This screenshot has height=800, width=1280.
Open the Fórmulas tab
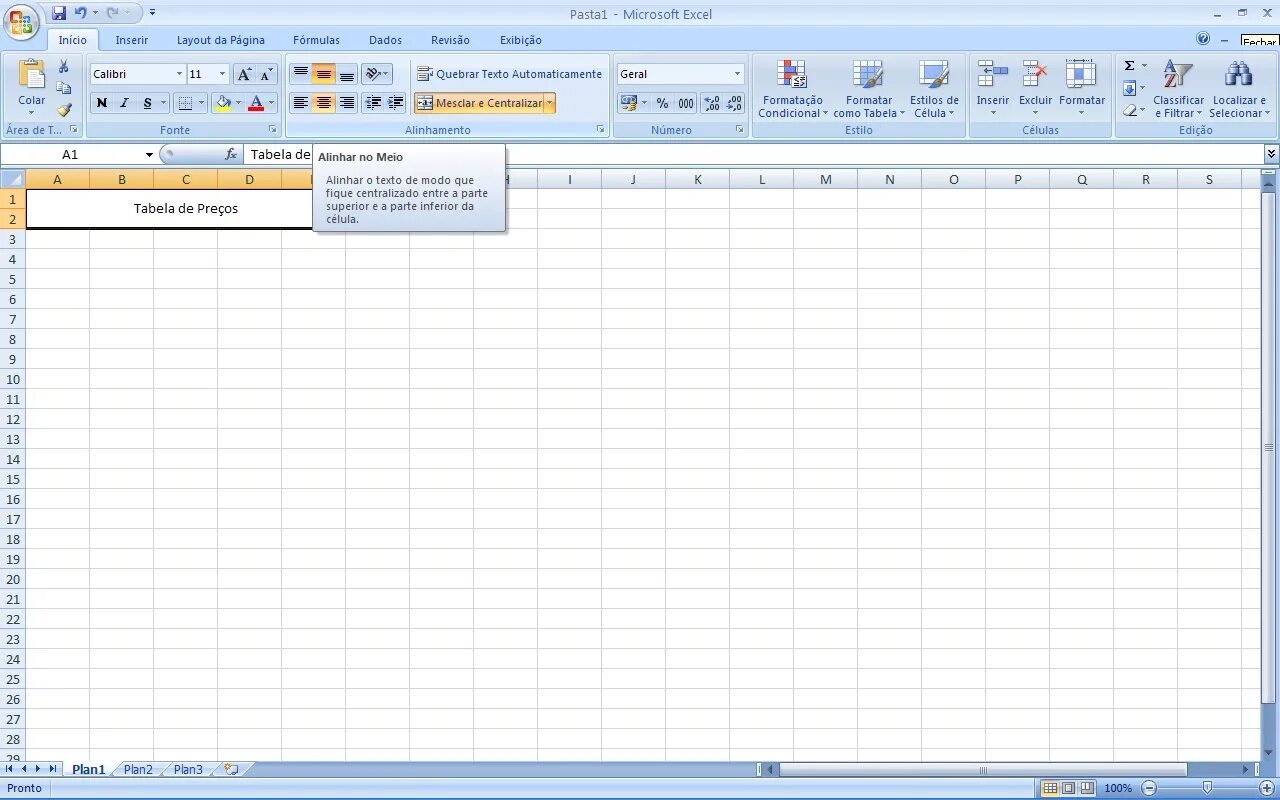[316, 40]
